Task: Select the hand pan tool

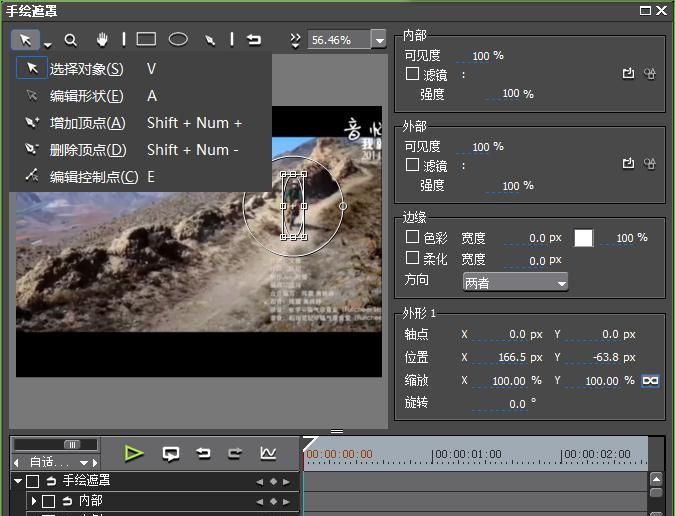Action: 102,40
